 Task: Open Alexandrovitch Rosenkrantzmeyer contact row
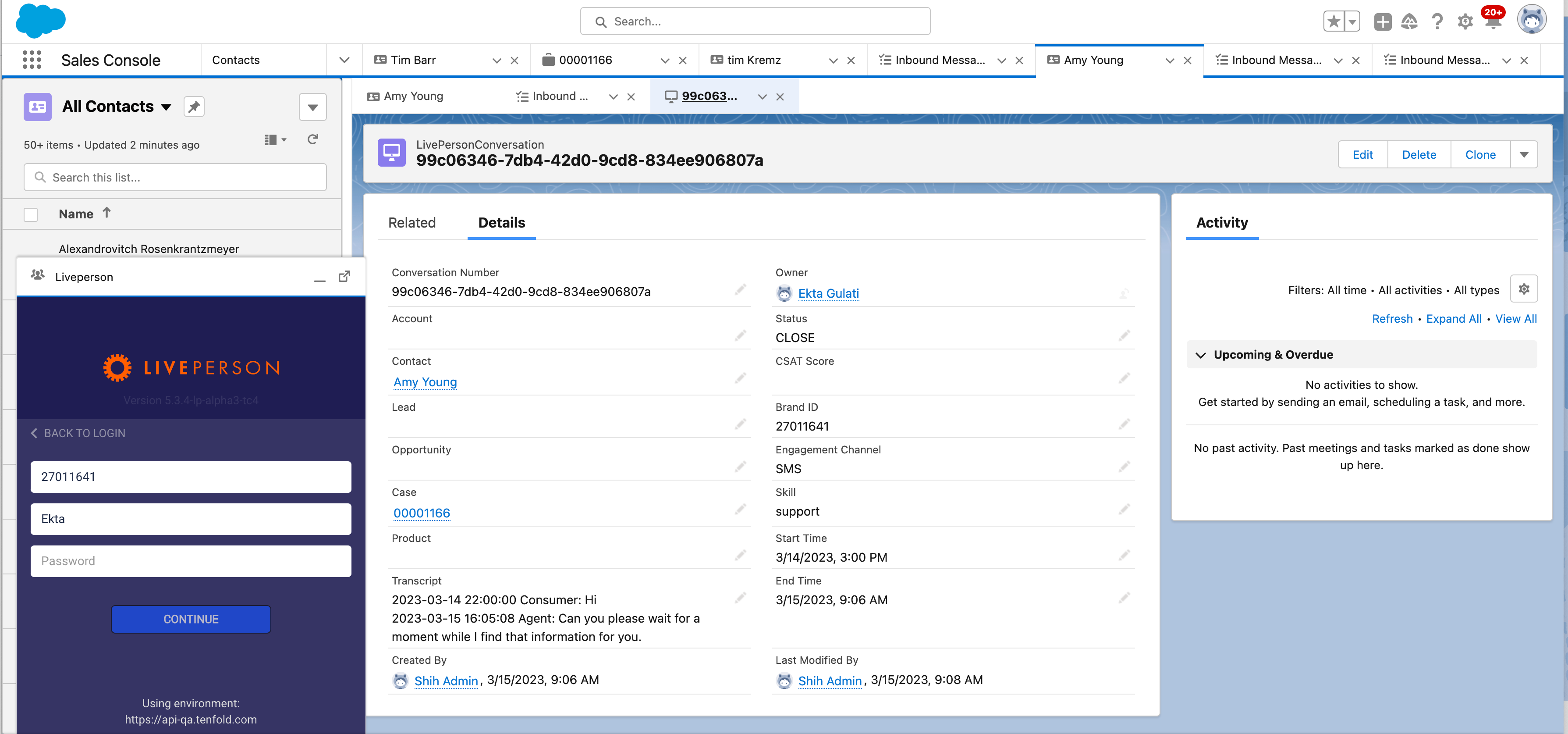click(x=149, y=249)
